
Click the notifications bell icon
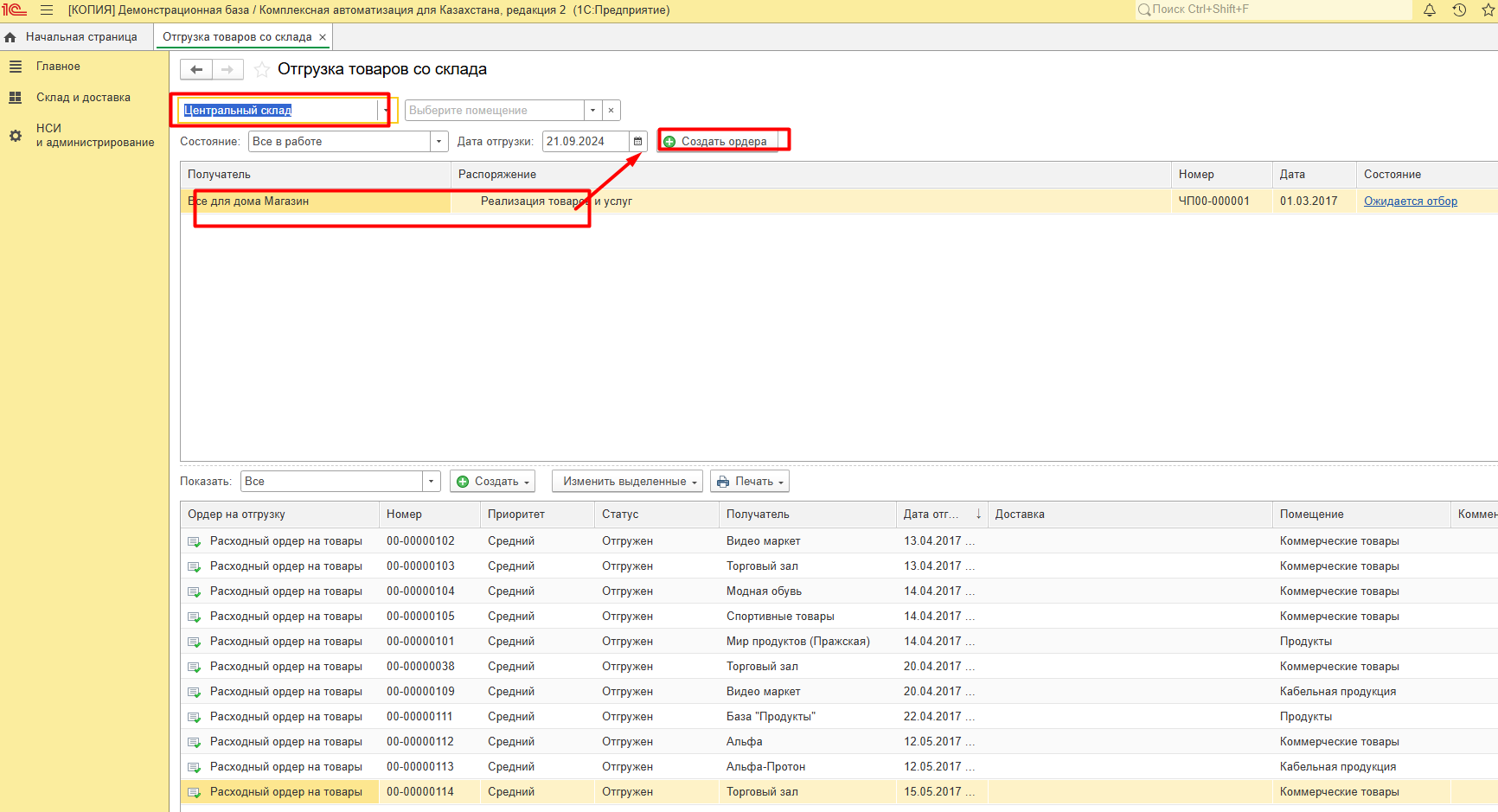pos(1430,10)
